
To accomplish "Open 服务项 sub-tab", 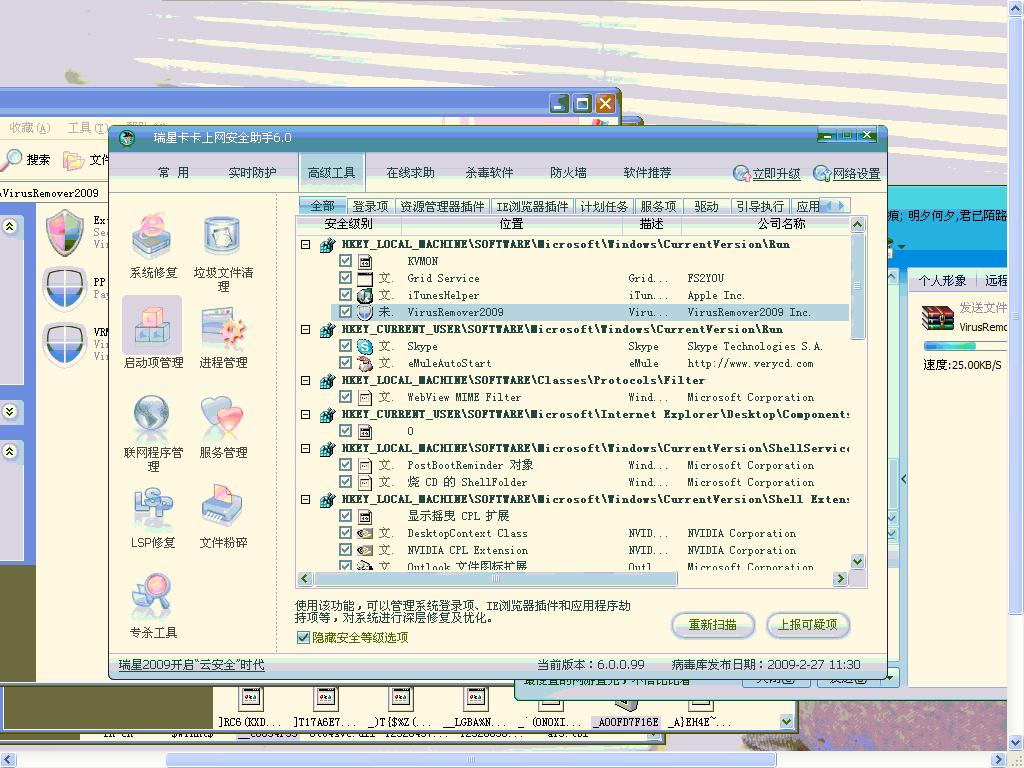I will (658, 206).
